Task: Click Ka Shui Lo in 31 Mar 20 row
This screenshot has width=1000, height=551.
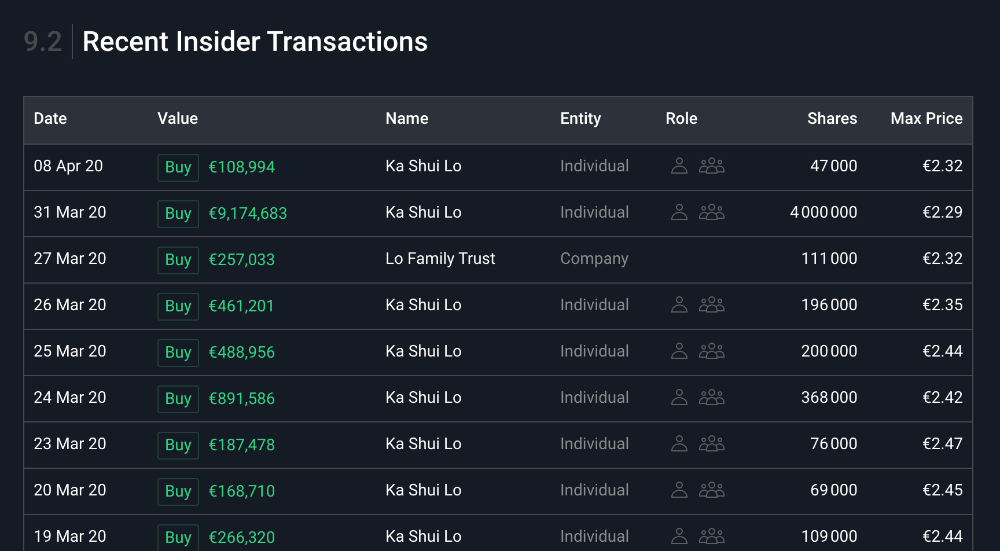Action: coord(423,212)
